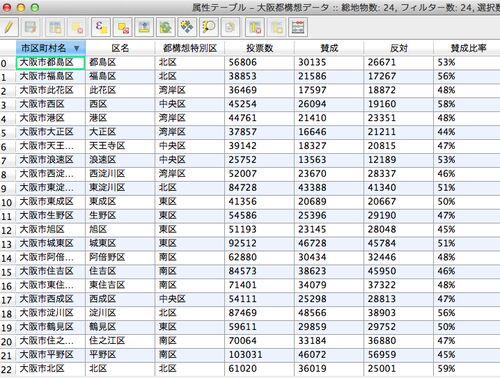
Task: Click the highlighted cell 大阪市都島区
Action: pyautogui.click(x=51, y=63)
